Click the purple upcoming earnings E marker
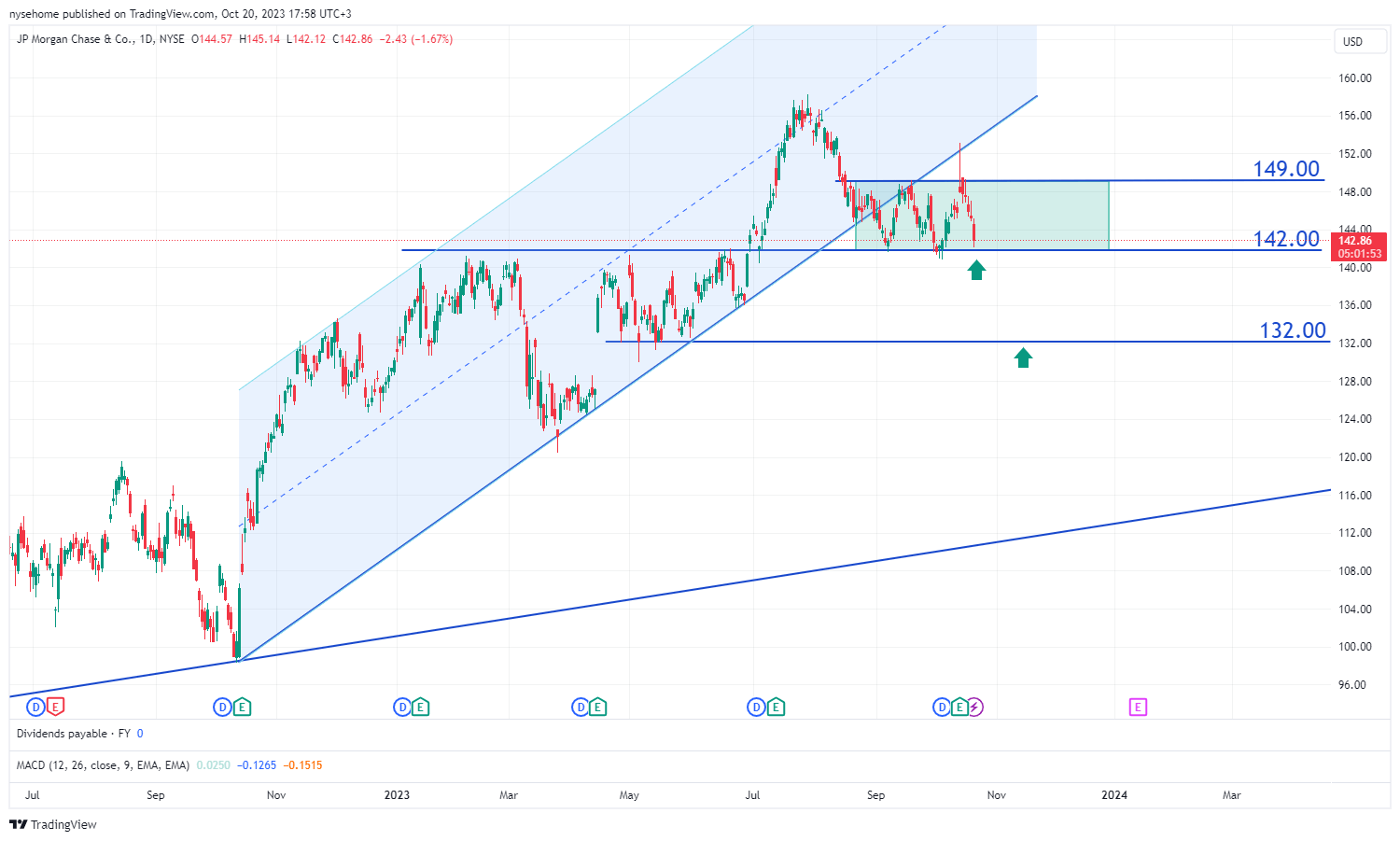Viewport: 1400px width, 841px height. tap(1138, 708)
